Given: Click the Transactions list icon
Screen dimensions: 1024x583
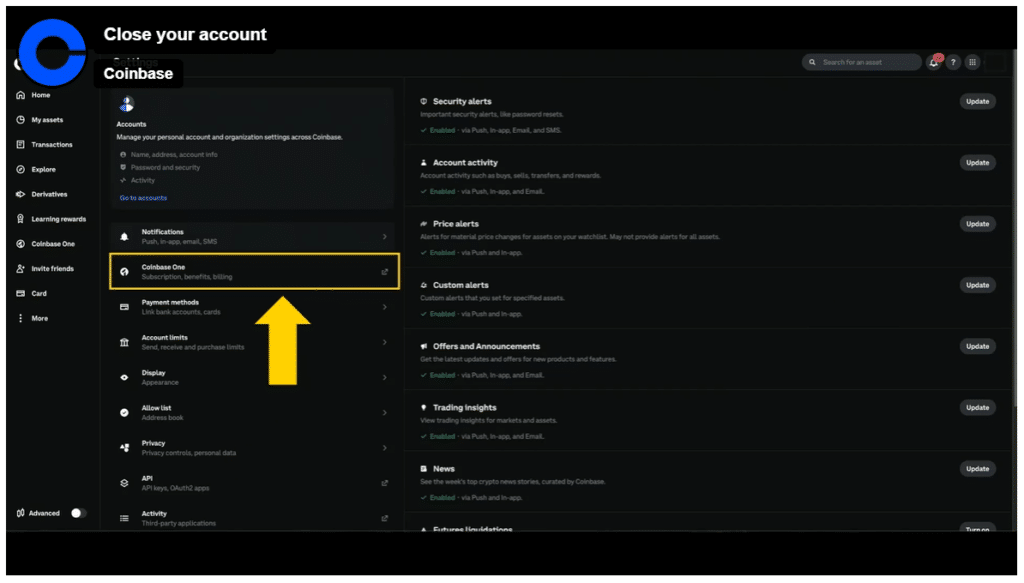Looking at the screenshot, I should [20, 145].
